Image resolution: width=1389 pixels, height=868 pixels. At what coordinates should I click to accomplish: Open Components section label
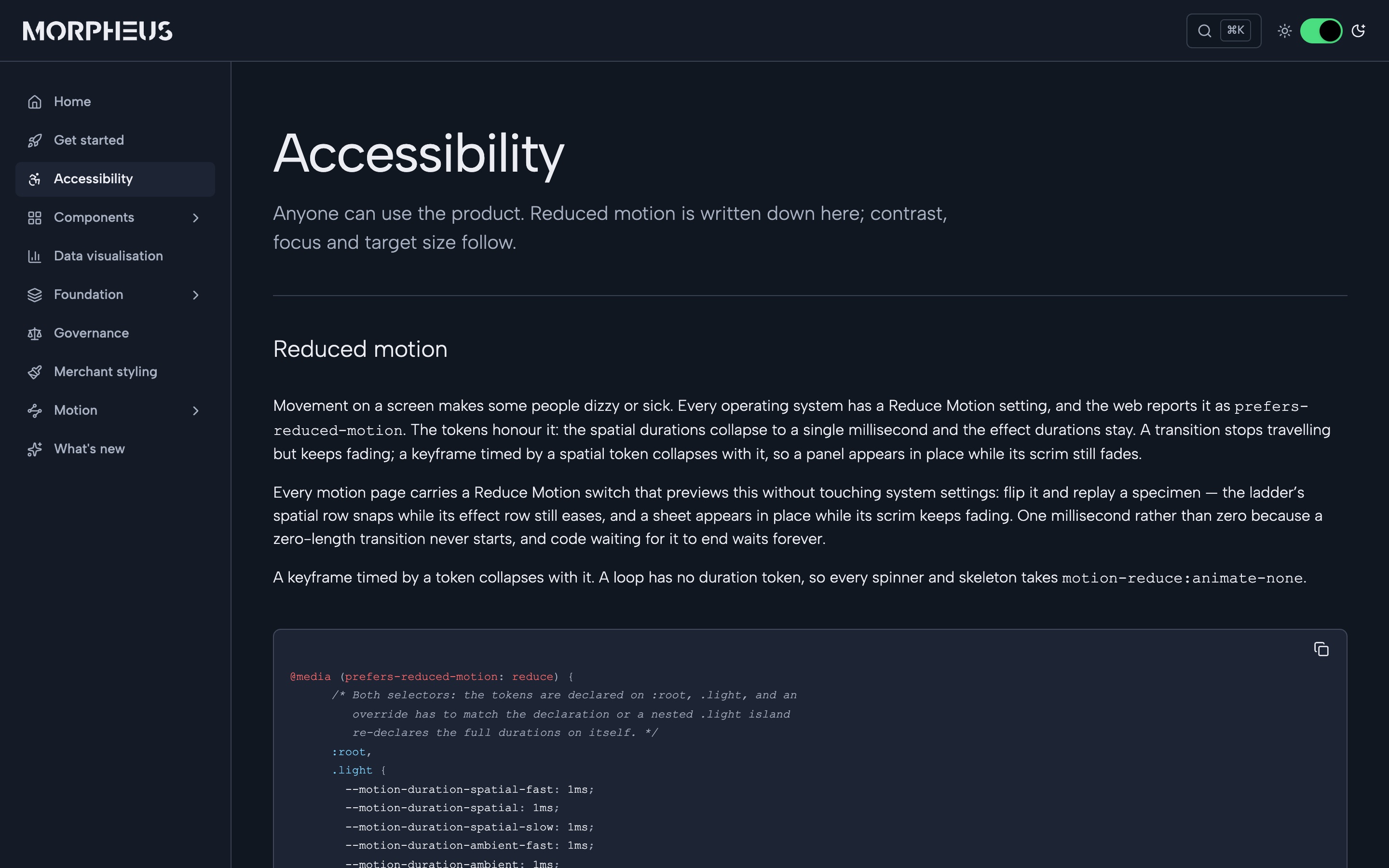[x=94, y=217]
